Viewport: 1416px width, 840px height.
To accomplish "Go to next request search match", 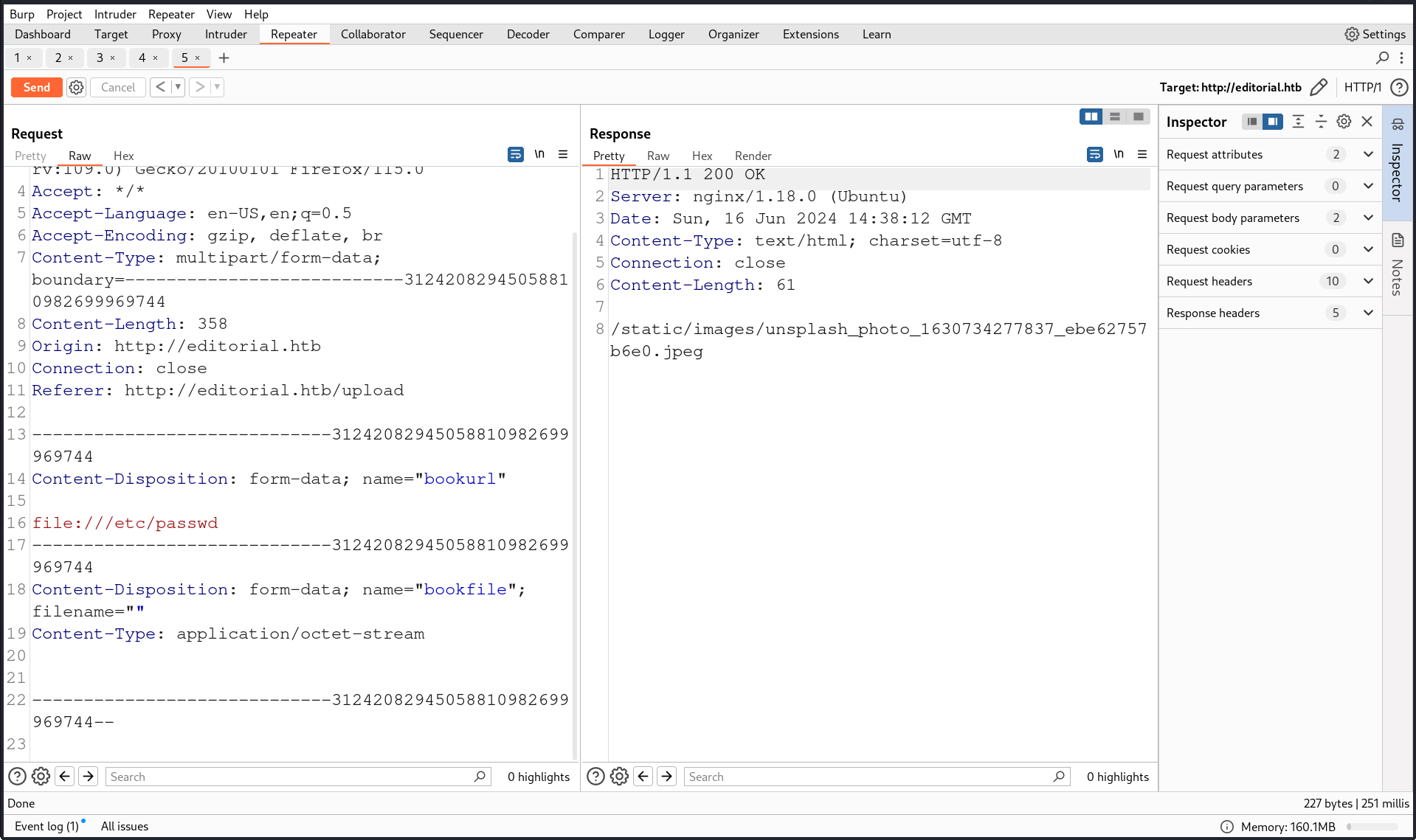I will 89,776.
